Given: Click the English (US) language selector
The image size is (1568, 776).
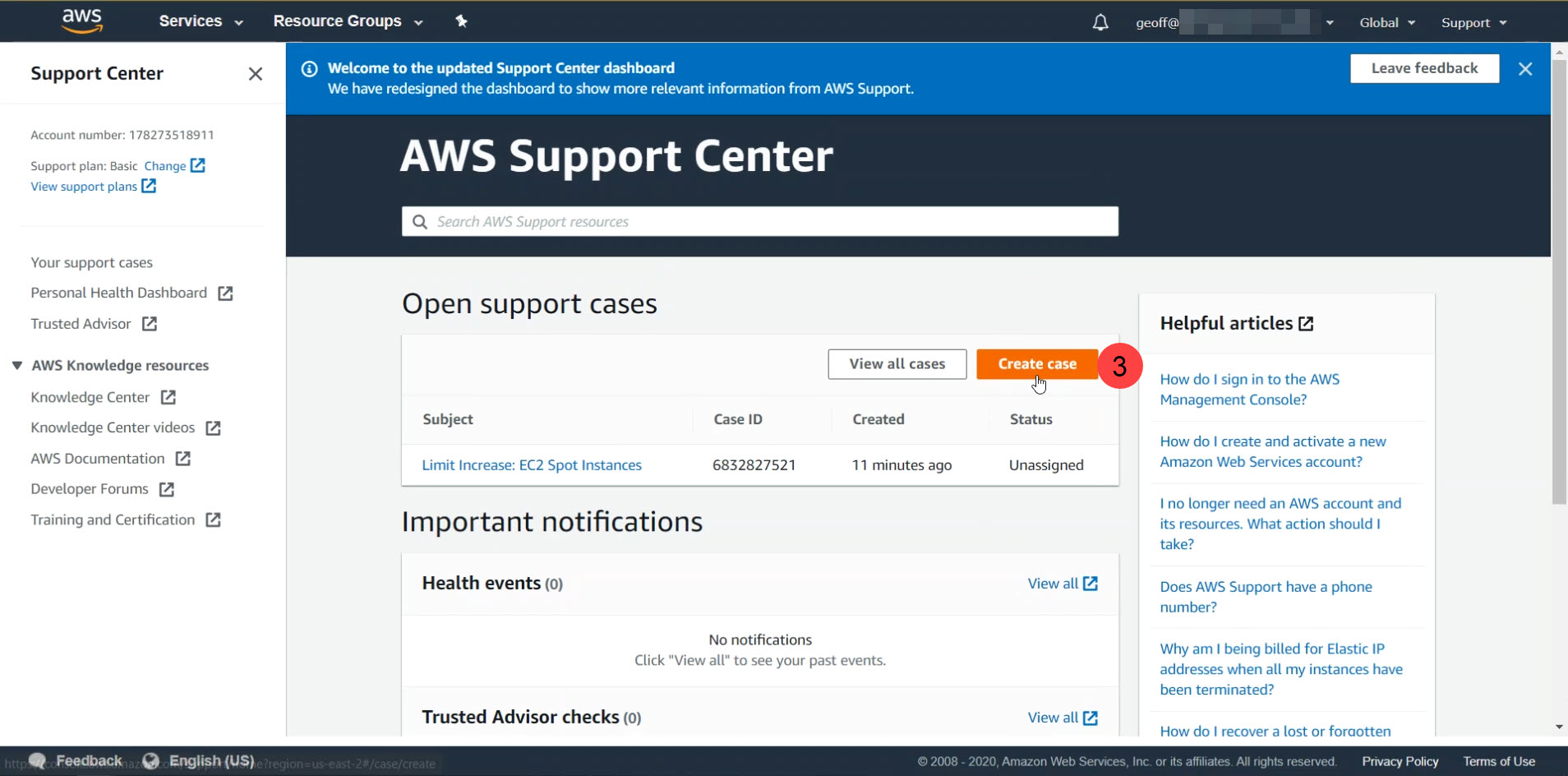Looking at the screenshot, I should click(211, 761).
